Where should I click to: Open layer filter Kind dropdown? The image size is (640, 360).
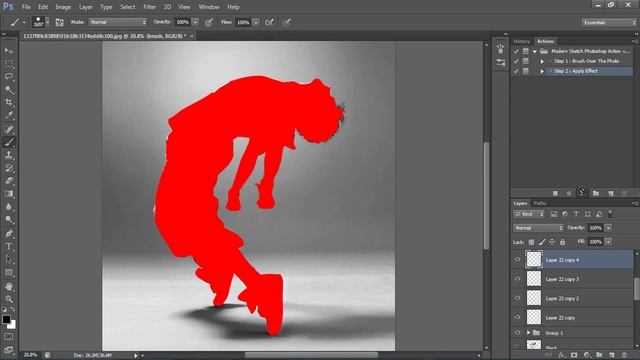[x=529, y=214]
